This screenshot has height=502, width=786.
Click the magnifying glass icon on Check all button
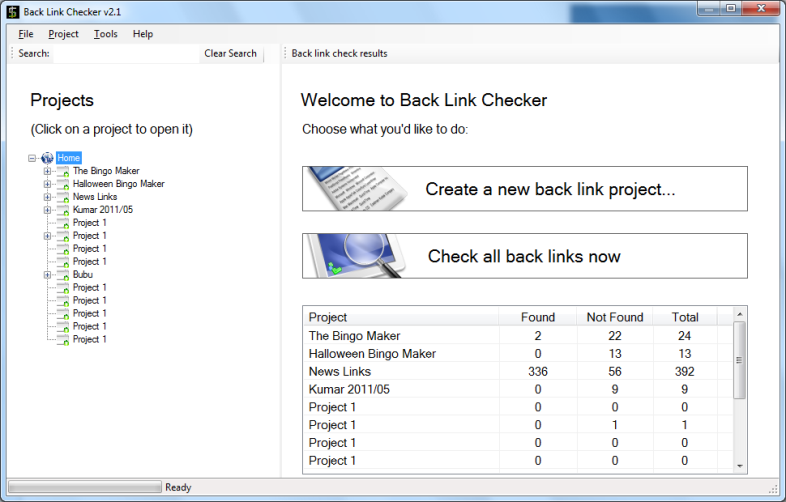pos(357,256)
